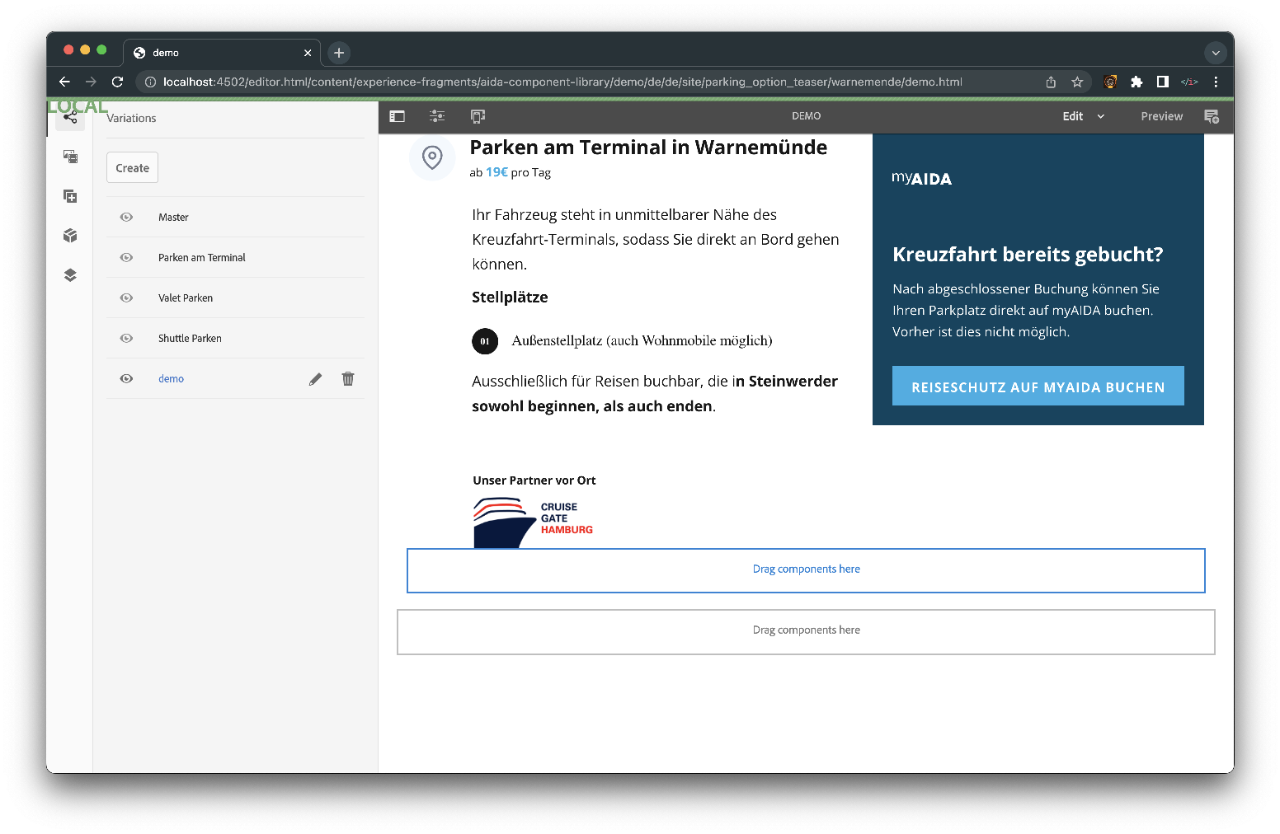
Task: Open the Components panel icon
Action: (x=70, y=236)
